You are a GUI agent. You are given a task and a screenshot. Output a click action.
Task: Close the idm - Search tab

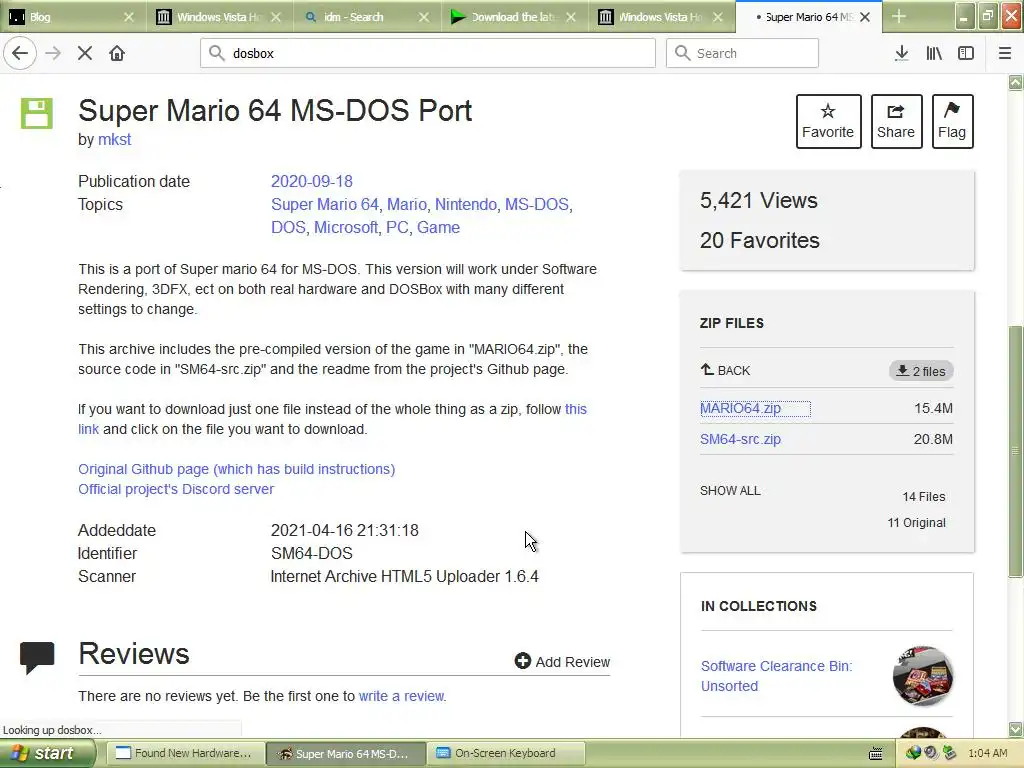[424, 17]
